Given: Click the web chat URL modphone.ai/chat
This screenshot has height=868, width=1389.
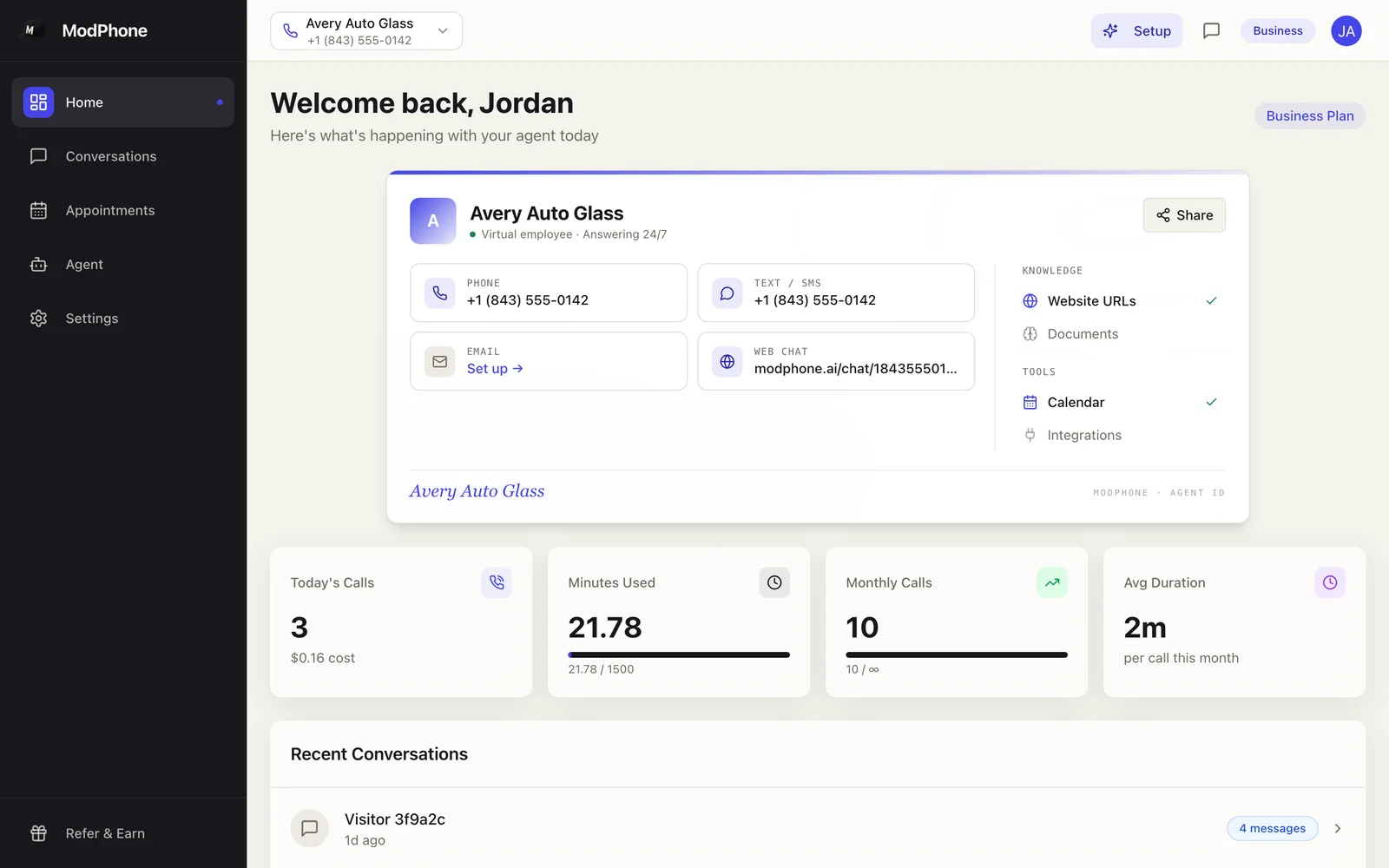Looking at the screenshot, I should click(x=855, y=369).
